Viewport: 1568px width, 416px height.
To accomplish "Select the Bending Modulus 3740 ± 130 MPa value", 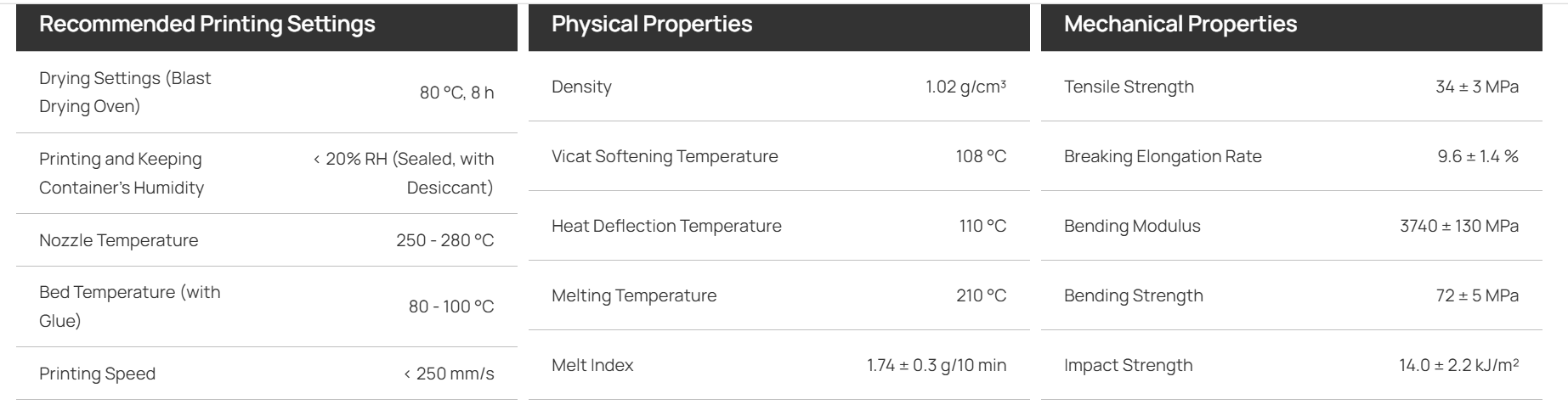I will point(1459,226).
